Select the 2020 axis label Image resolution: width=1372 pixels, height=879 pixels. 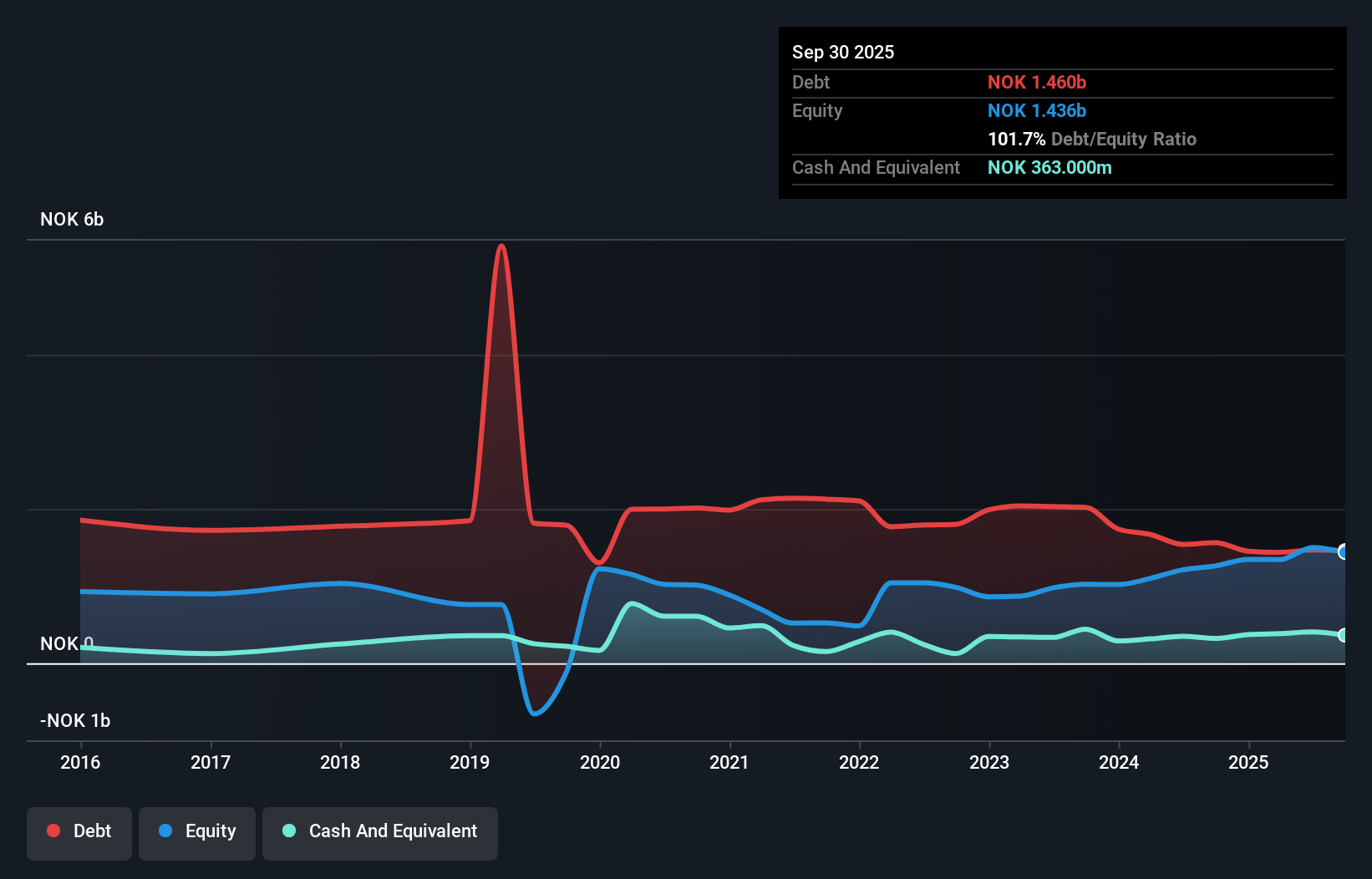[x=600, y=762]
